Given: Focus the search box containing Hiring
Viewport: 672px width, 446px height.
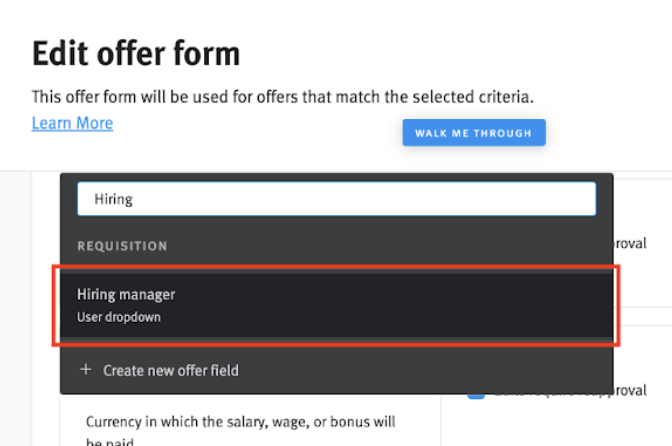Looking at the screenshot, I should tap(336, 199).
